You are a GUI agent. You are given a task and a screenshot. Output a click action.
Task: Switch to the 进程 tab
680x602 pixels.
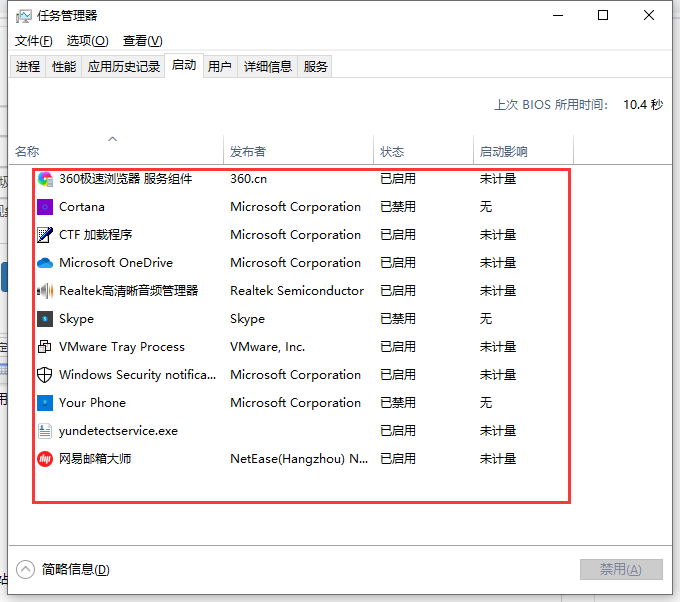tap(28, 67)
